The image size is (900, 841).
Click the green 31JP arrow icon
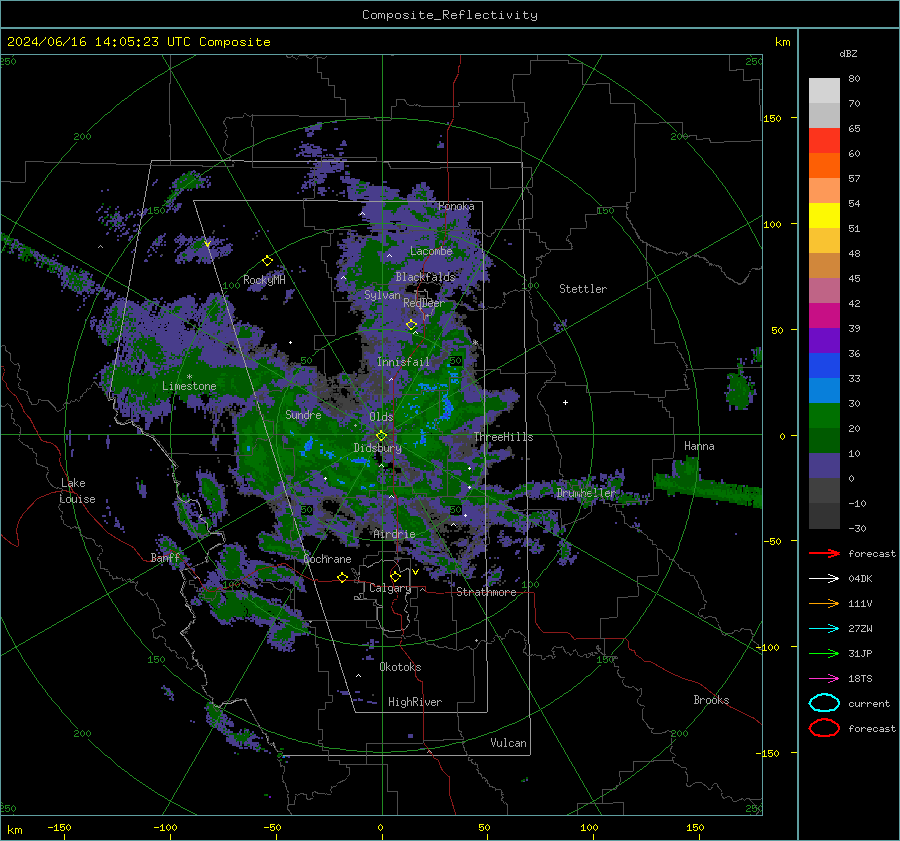pos(824,653)
